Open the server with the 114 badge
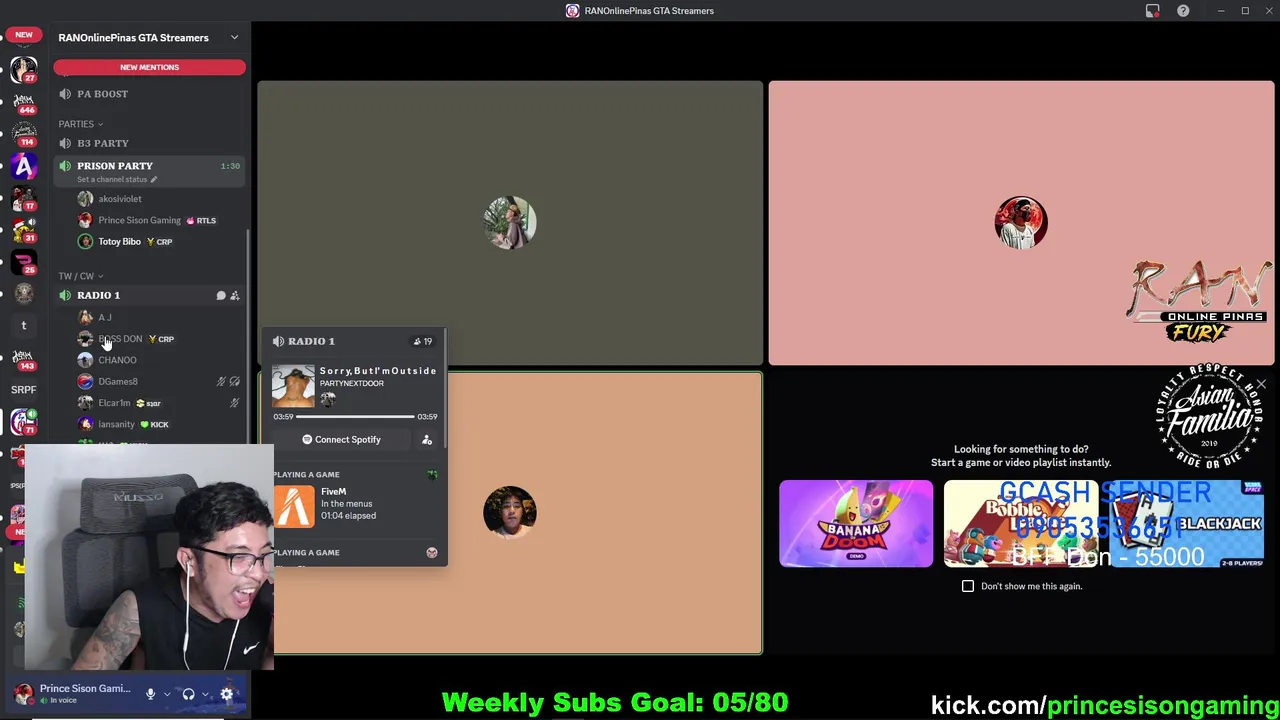Screen dimensions: 1280x720 [x=23, y=134]
